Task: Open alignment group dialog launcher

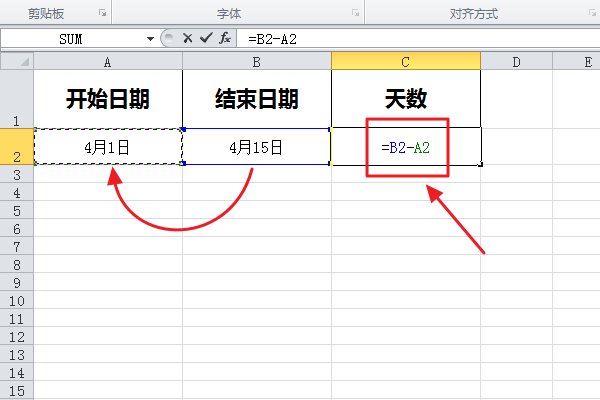Action: (591, 14)
